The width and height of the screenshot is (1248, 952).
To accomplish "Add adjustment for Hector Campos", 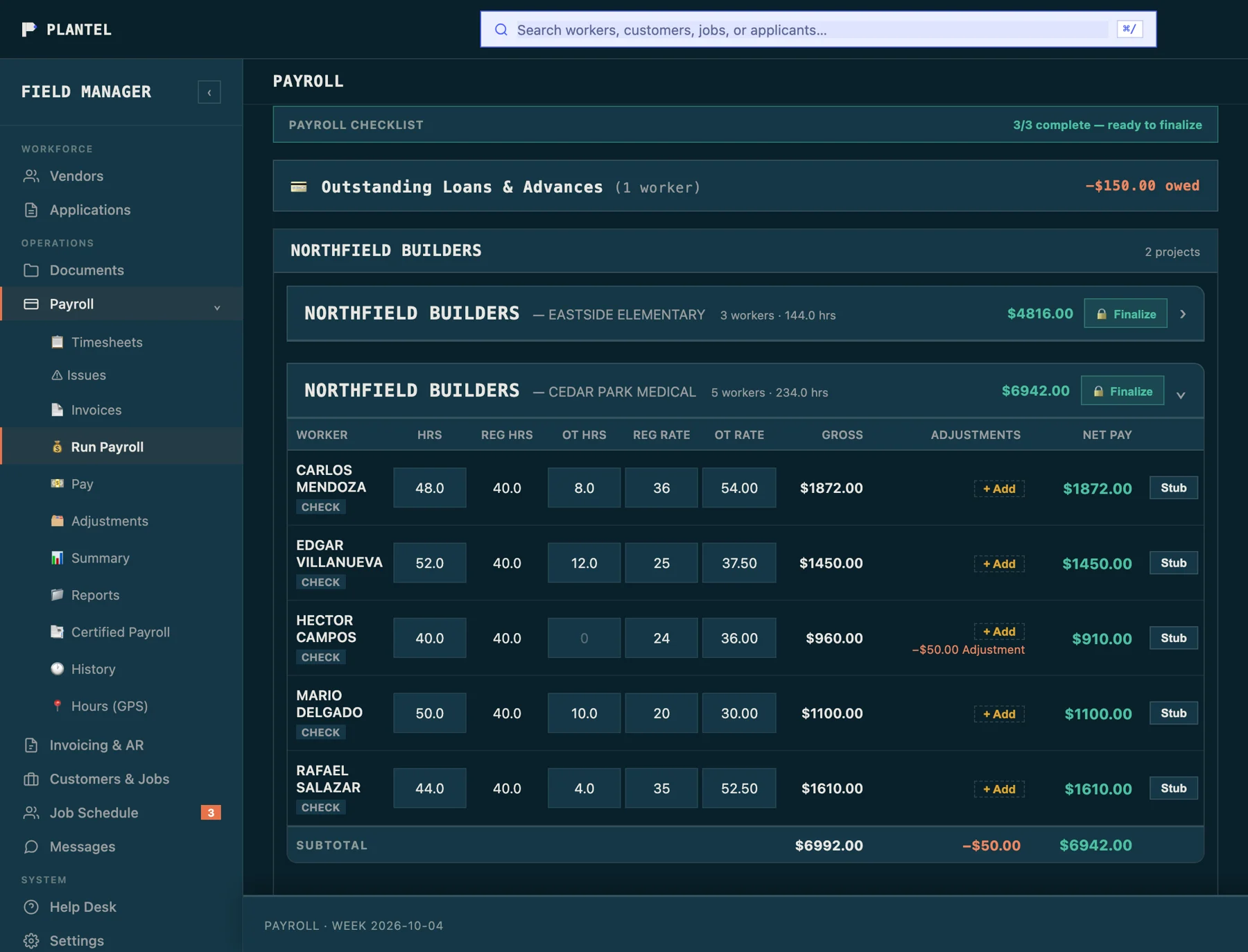I will (999, 632).
